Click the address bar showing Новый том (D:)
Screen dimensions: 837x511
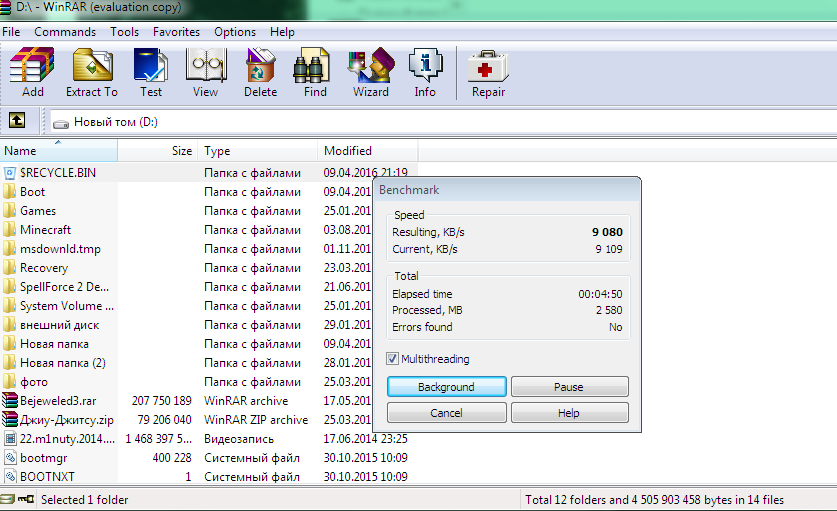pyautogui.click(x=443, y=122)
